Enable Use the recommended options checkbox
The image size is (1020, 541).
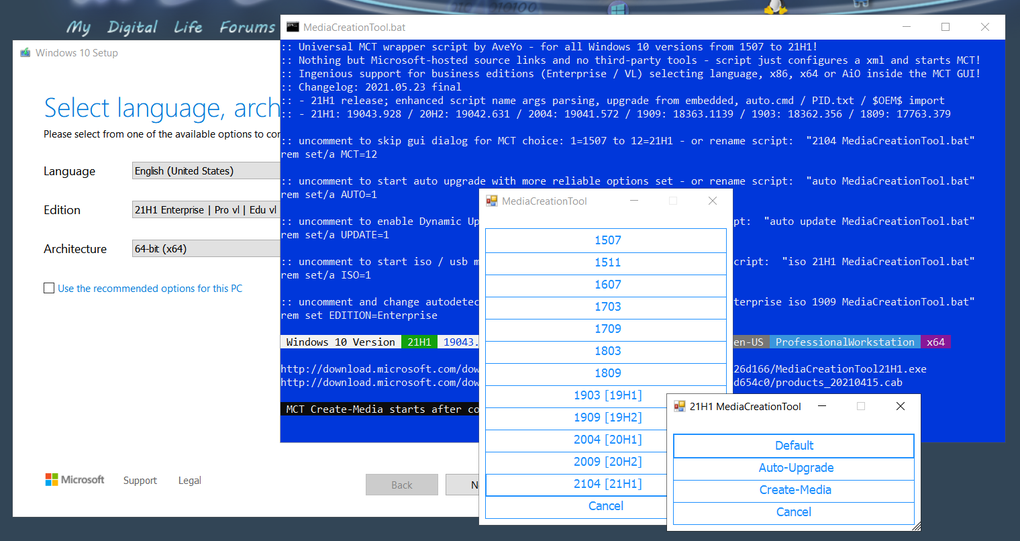click(49, 288)
